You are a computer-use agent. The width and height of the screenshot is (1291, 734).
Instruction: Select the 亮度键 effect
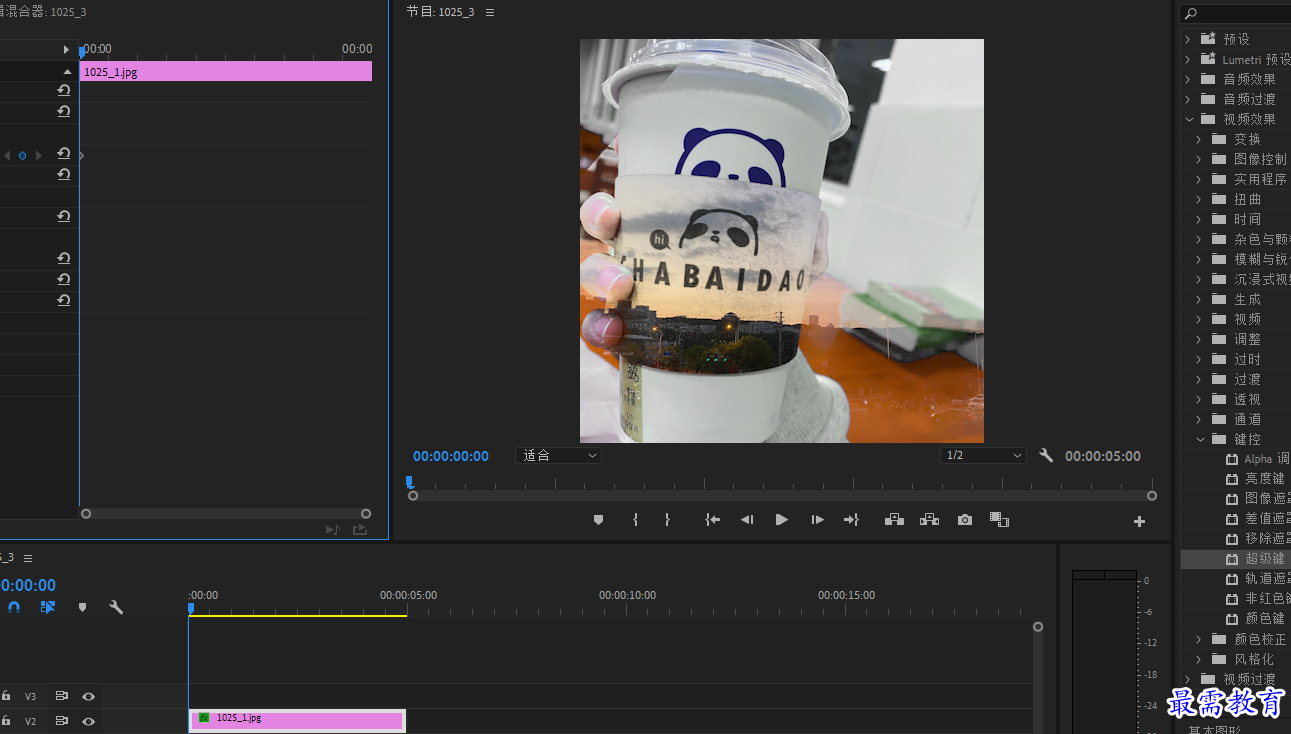[1264, 479]
